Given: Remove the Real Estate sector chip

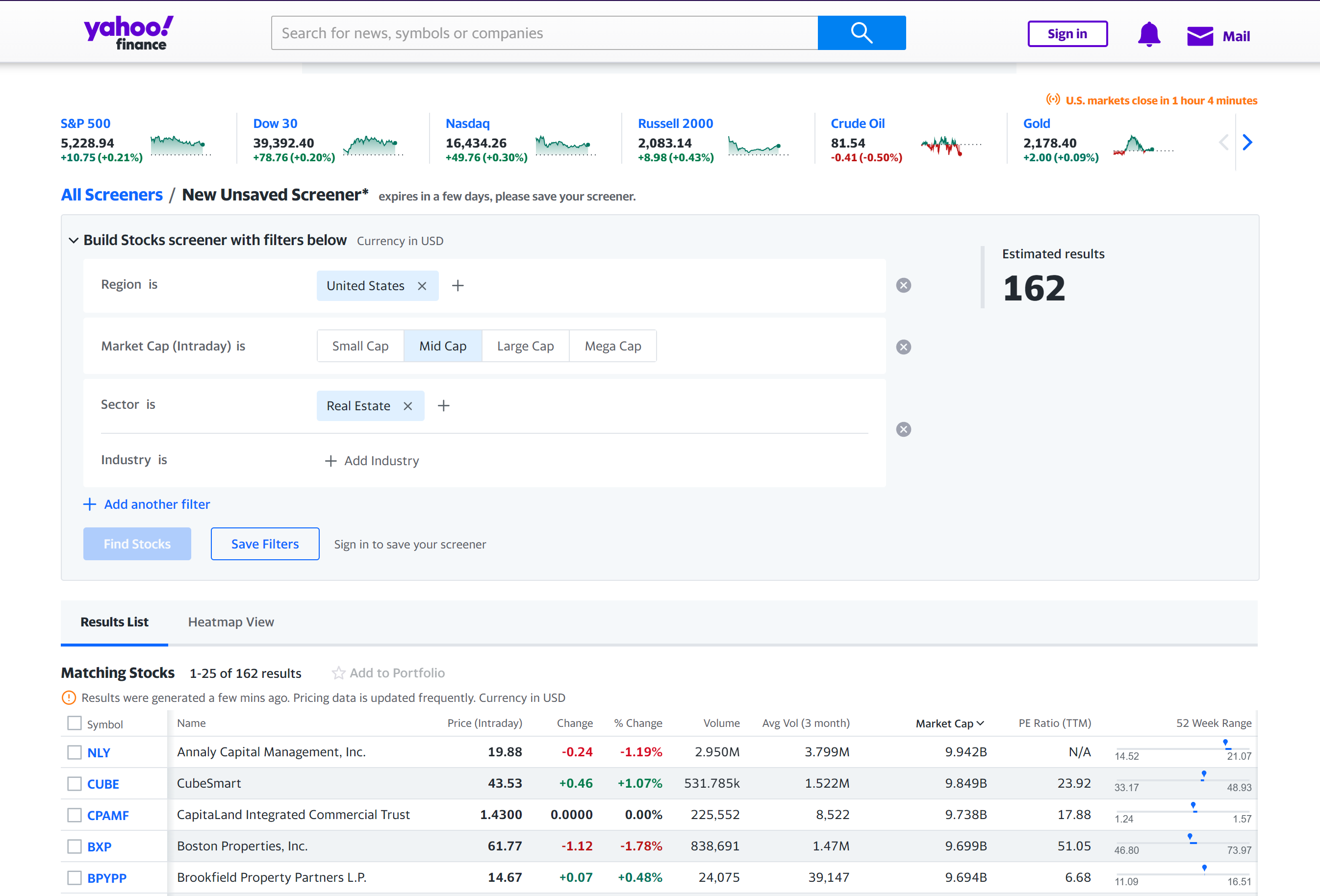Looking at the screenshot, I should tap(408, 406).
